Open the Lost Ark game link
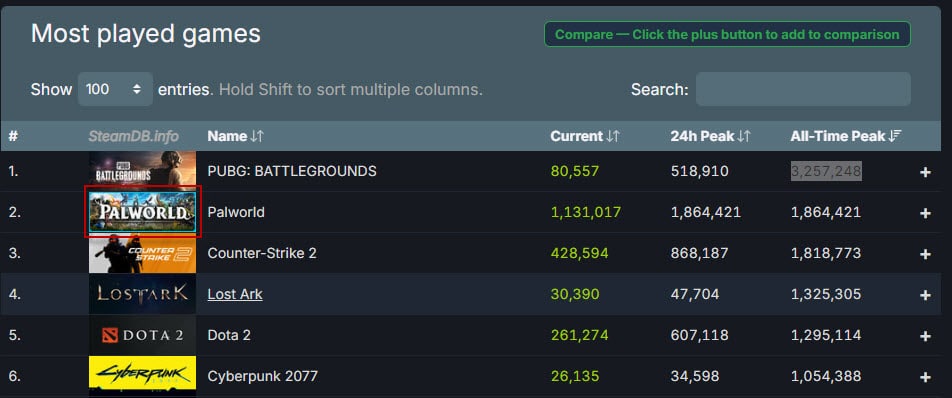The image size is (952, 398). pos(235,294)
